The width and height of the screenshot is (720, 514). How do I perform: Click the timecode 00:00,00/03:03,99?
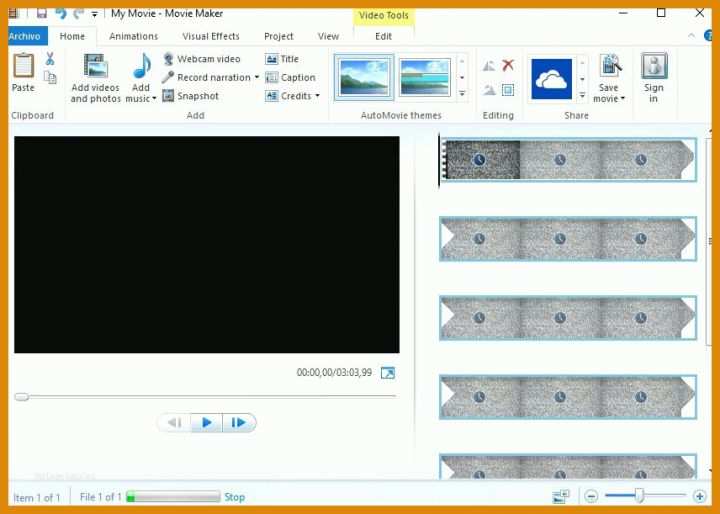pos(334,373)
